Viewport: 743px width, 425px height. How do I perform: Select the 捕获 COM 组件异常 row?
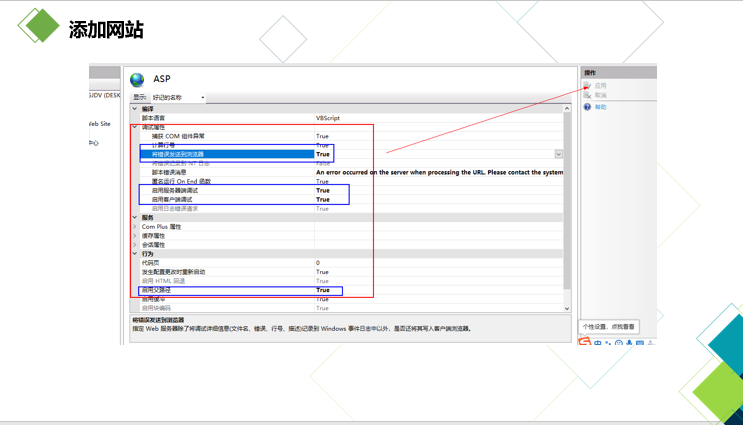(351, 136)
